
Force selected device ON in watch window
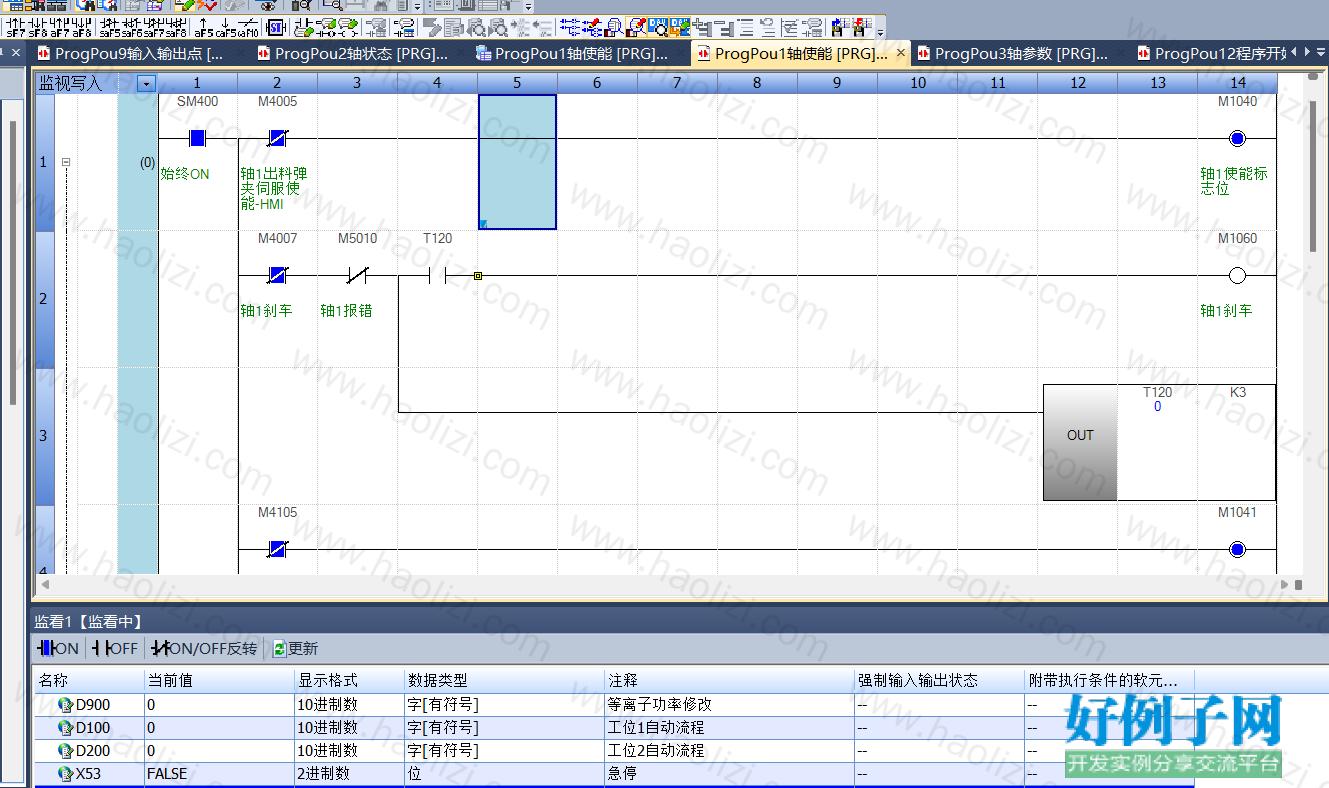click(58, 648)
